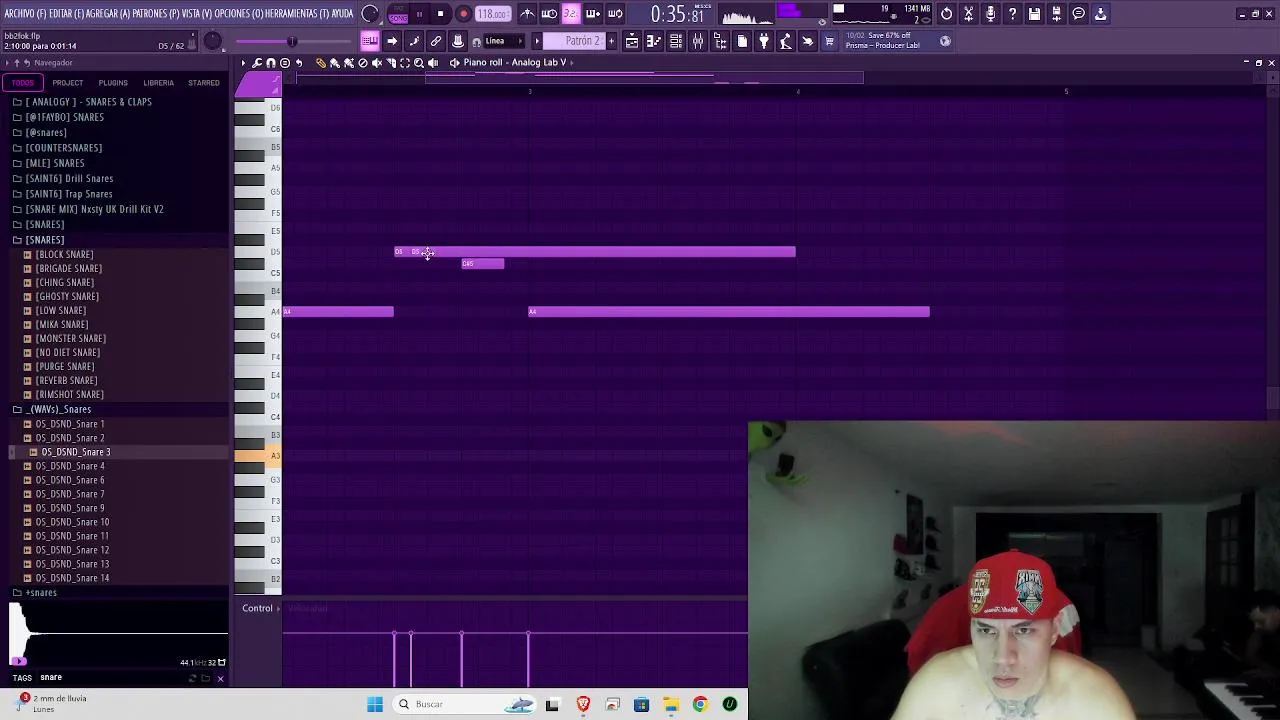Toggle the loop recording icon

click(x=615, y=14)
